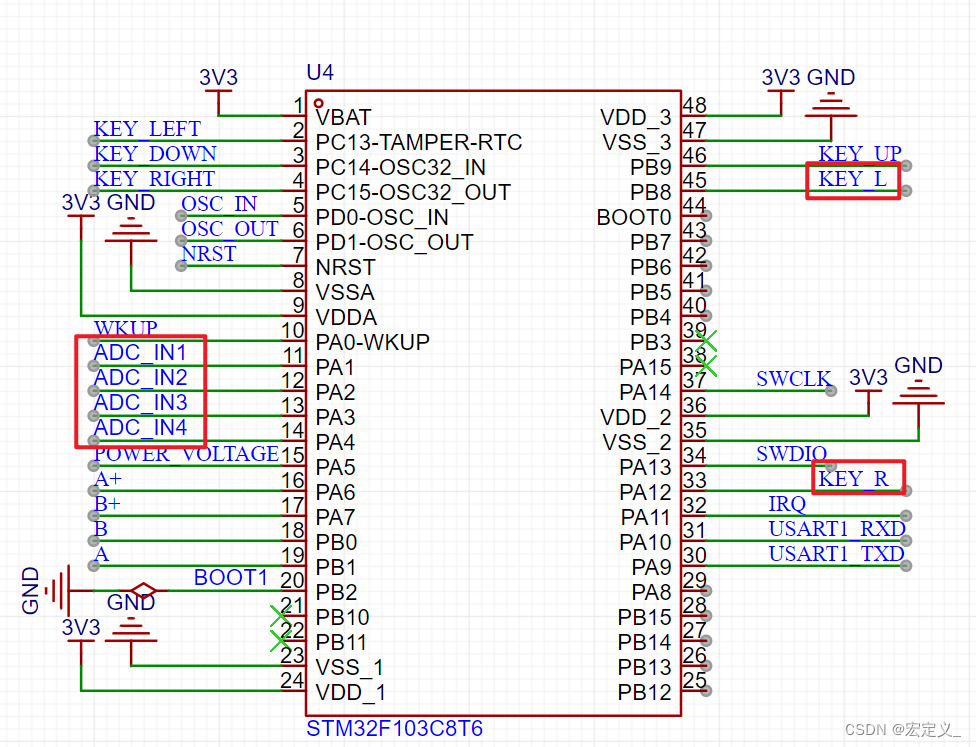Select the PC13-TAMPER-RTC pin name
The width and height of the screenshot is (976, 747).
click(x=418, y=143)
